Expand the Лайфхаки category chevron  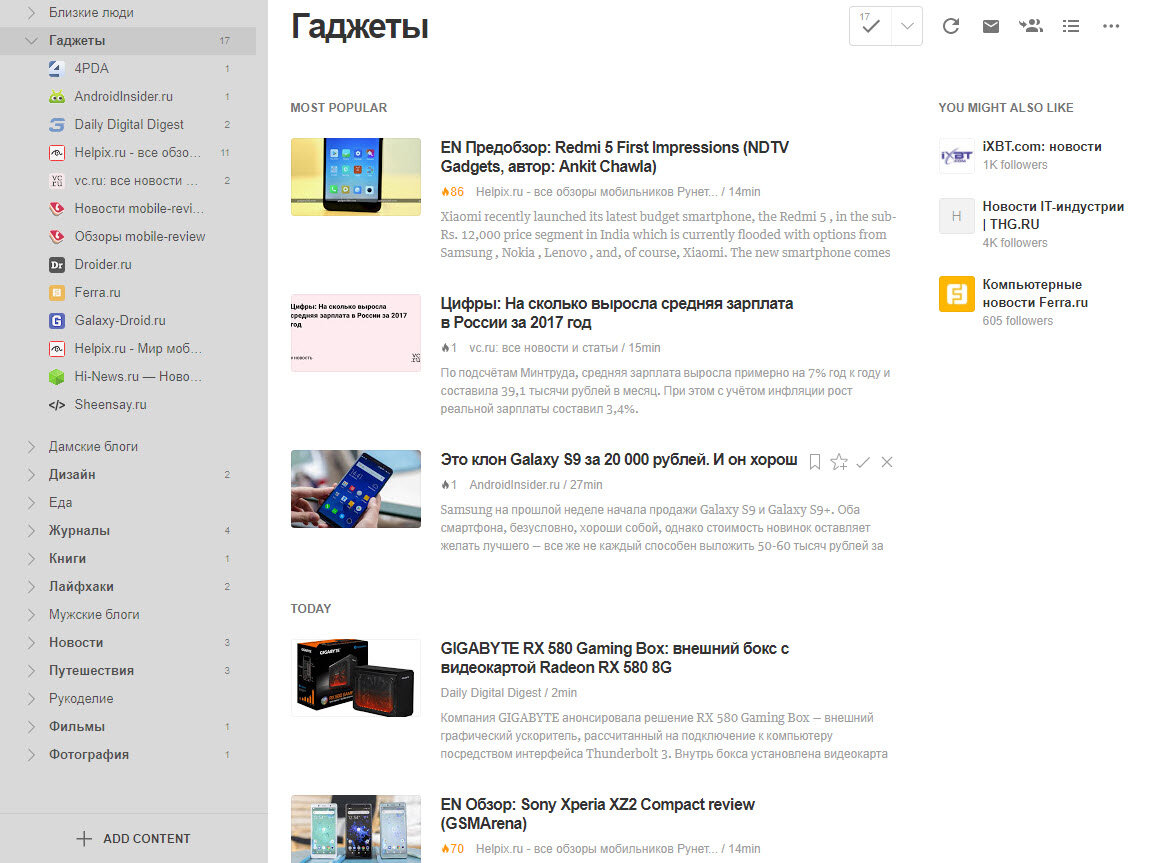tap(31, 587)
